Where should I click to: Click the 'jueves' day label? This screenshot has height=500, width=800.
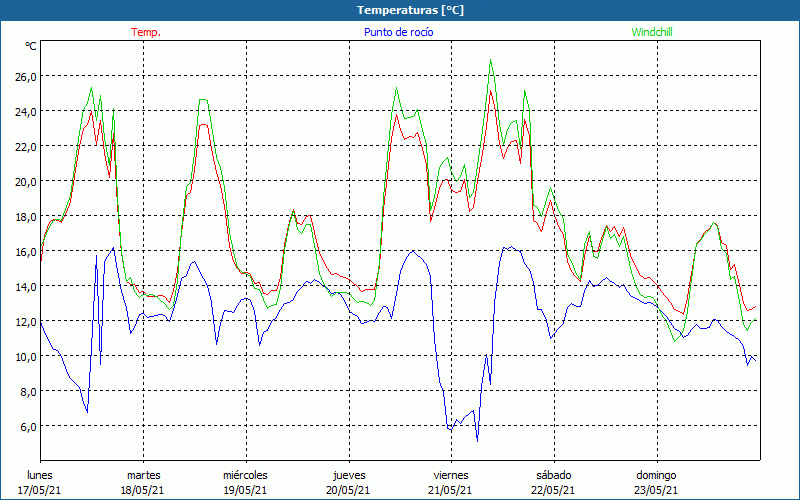[x=349, y=476]
